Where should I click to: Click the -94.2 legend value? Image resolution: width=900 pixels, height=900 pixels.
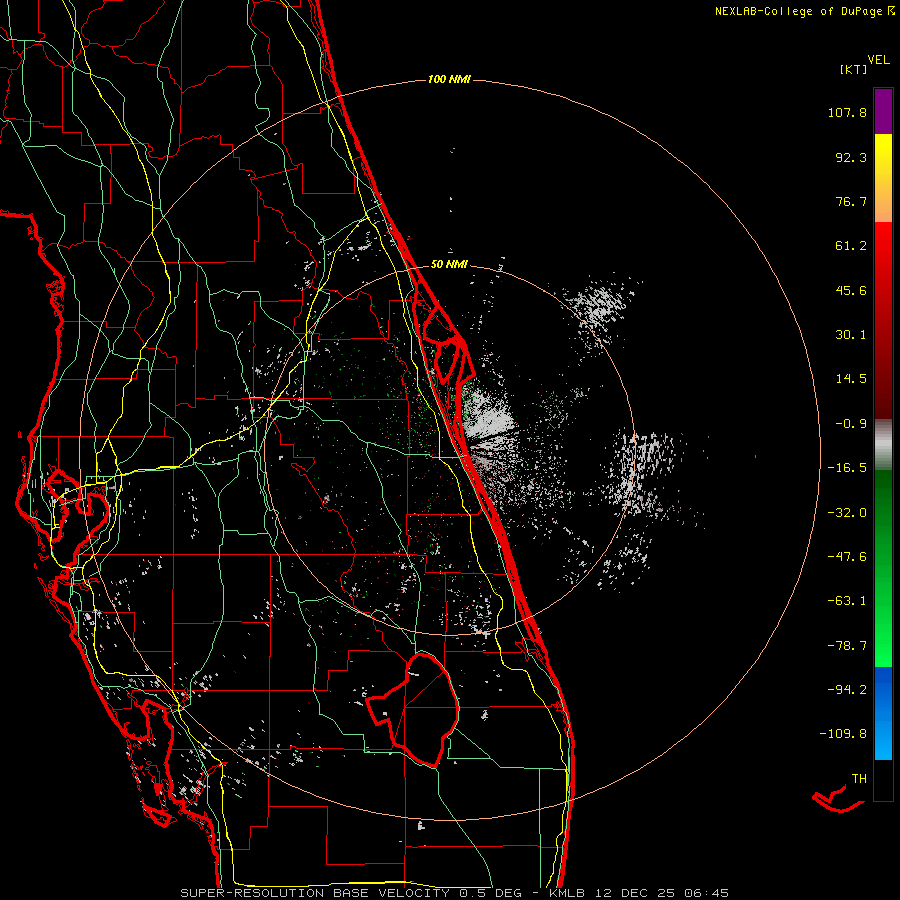[x=847, y=690]
